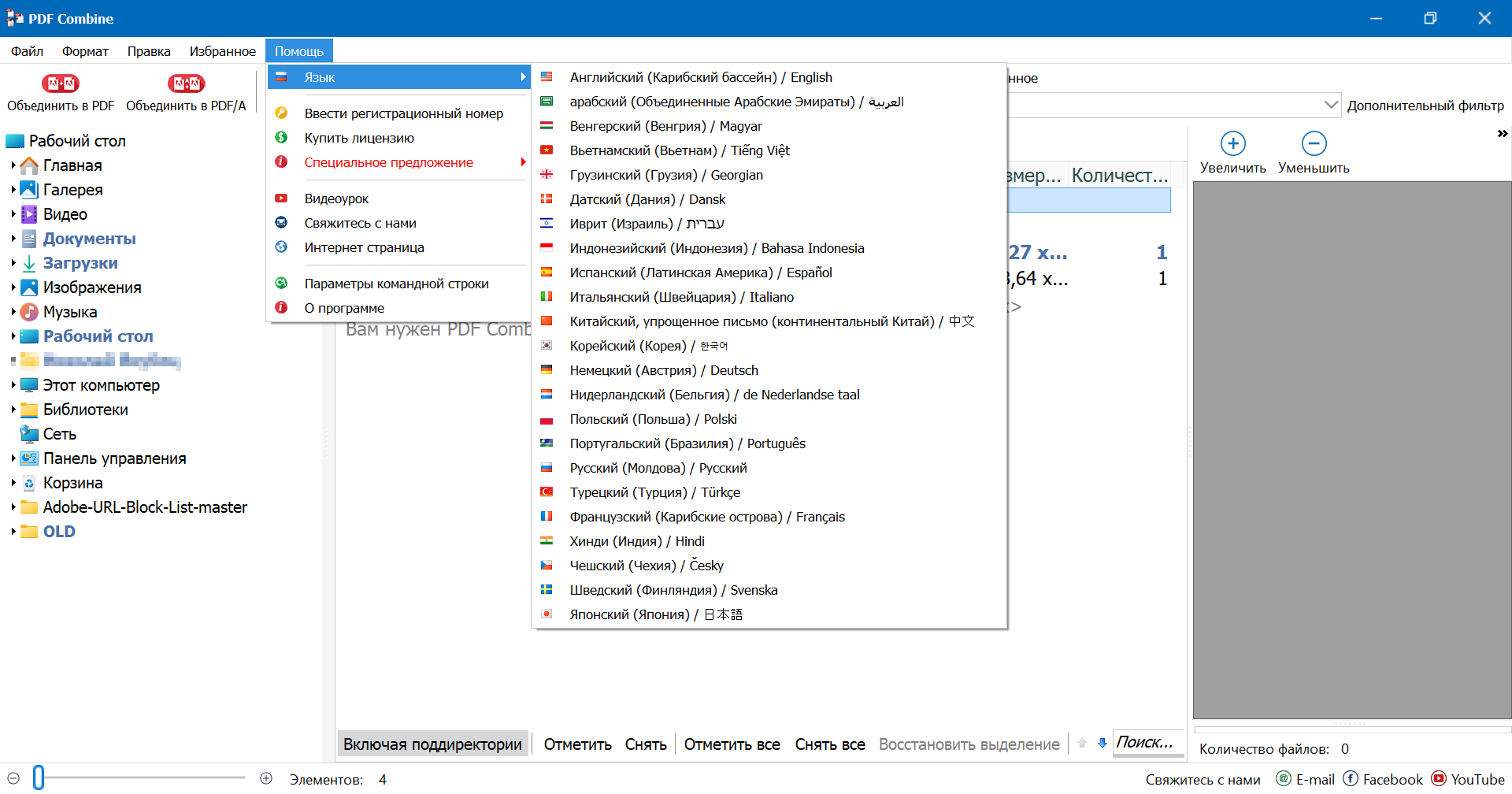1512x794 pixels.
Task: Choose Французский / Français language
Action: [x=769, y=517]
